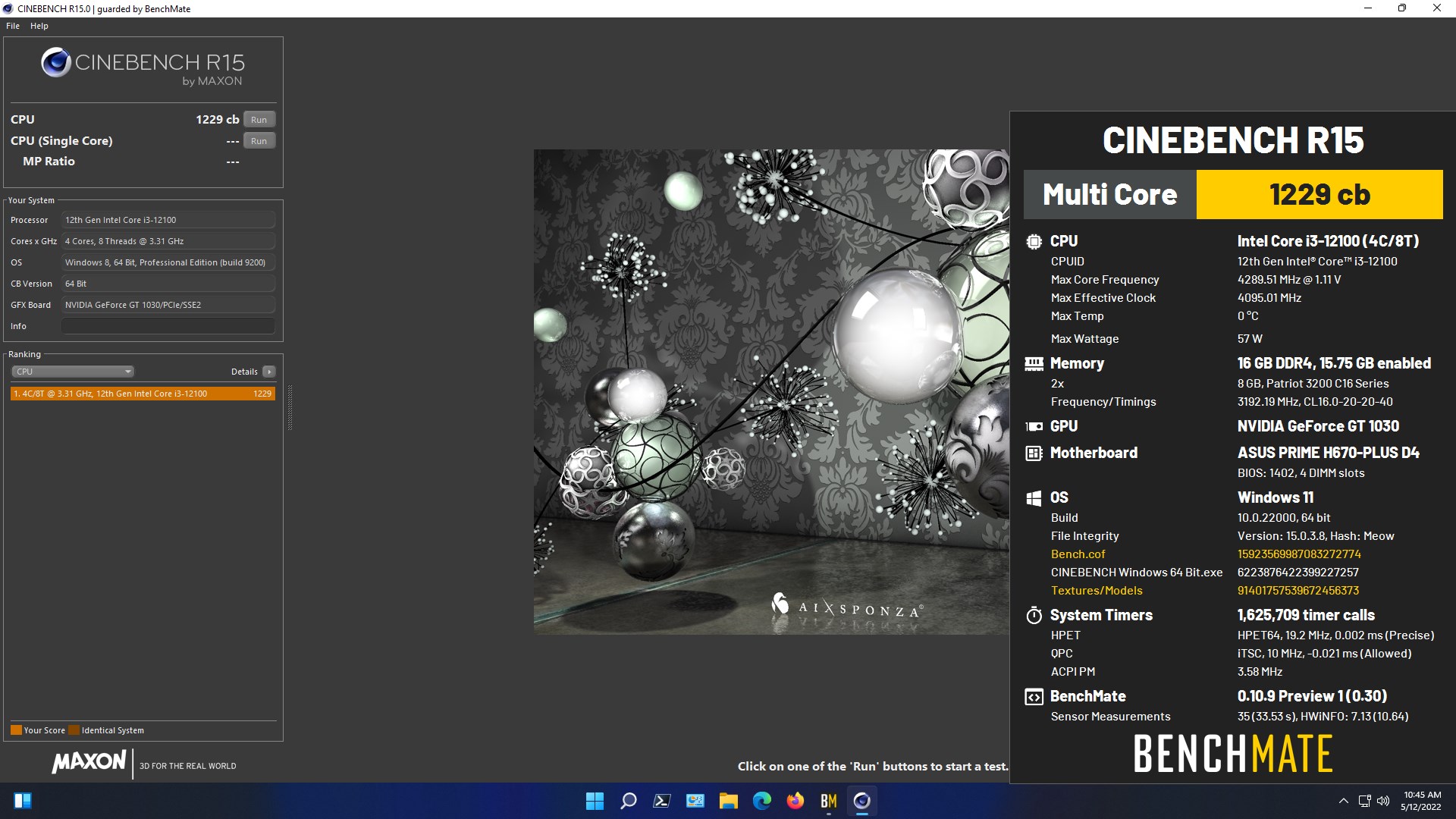Click the widgets icon at taskbar left
1456x819 pixels.
tap(23, 801)
